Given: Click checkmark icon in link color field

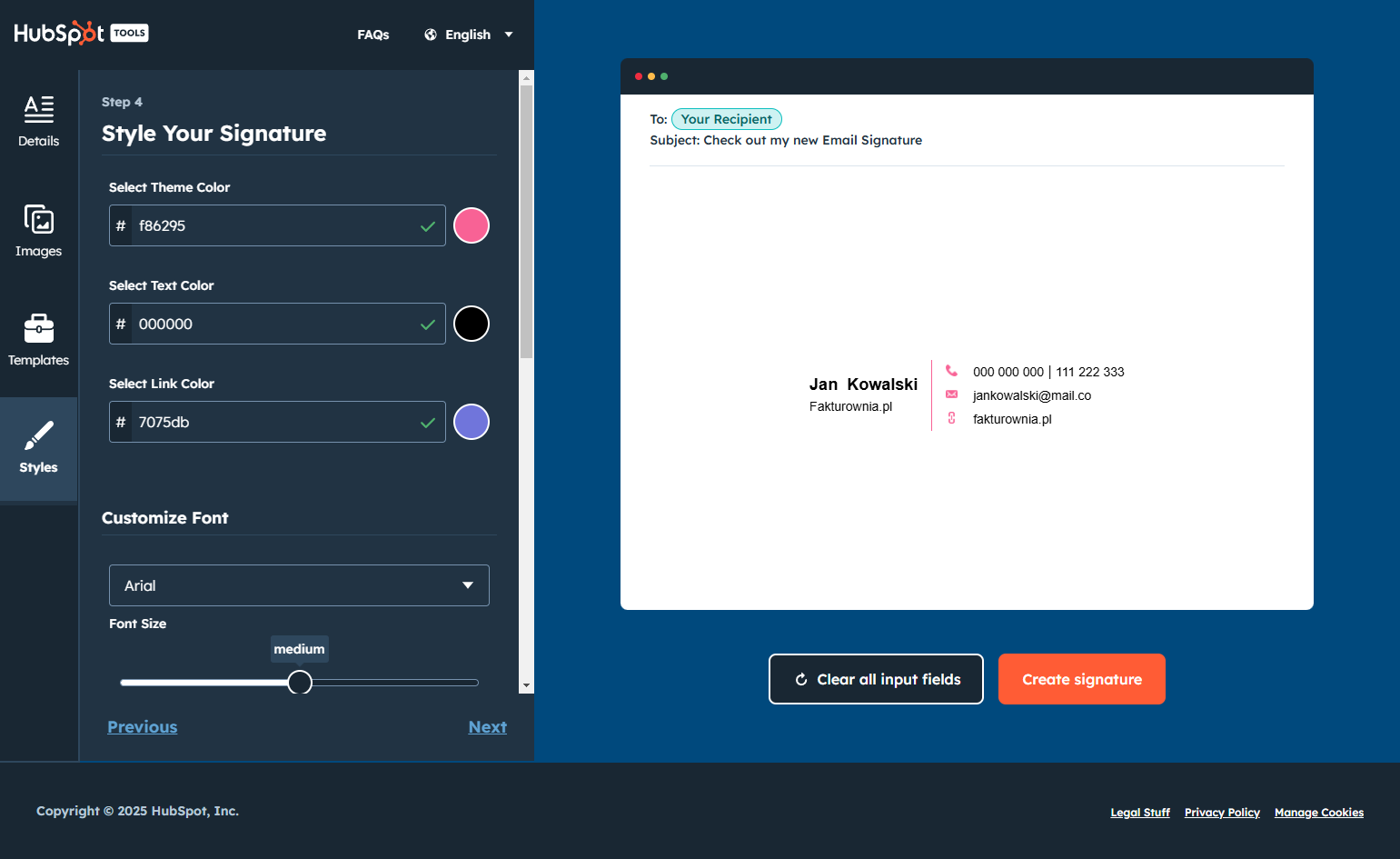Looking at the screenshot, I should coord(428,423).
